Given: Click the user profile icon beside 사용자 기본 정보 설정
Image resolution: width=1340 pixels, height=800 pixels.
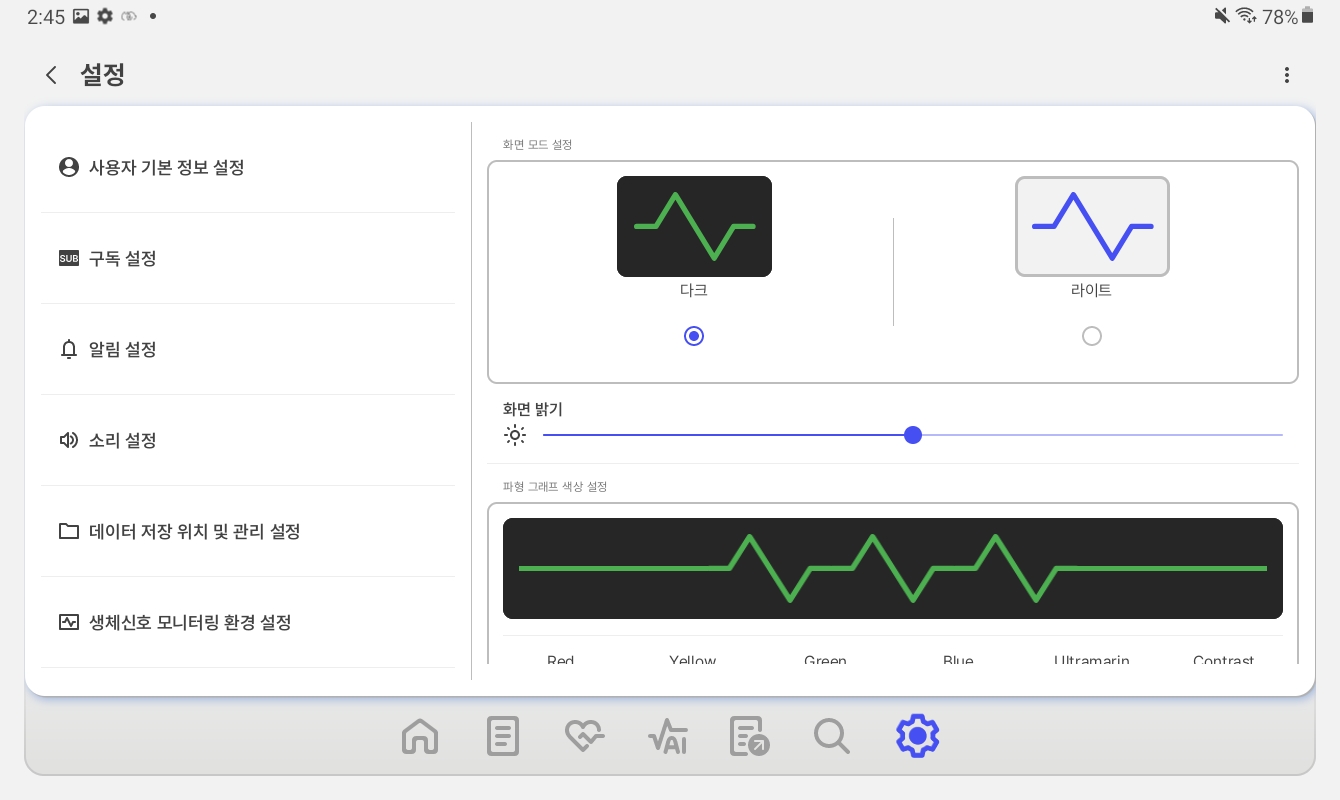Looking at the screenshot, I should [69, 167].
